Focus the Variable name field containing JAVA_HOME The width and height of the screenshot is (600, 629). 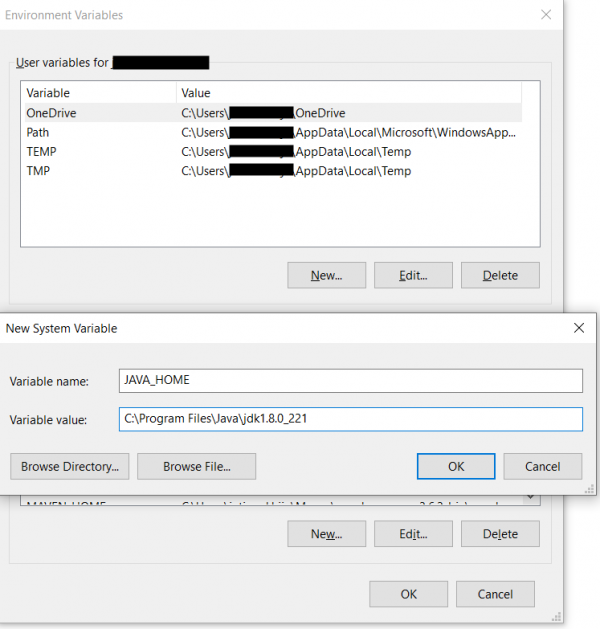pos(351,381)
